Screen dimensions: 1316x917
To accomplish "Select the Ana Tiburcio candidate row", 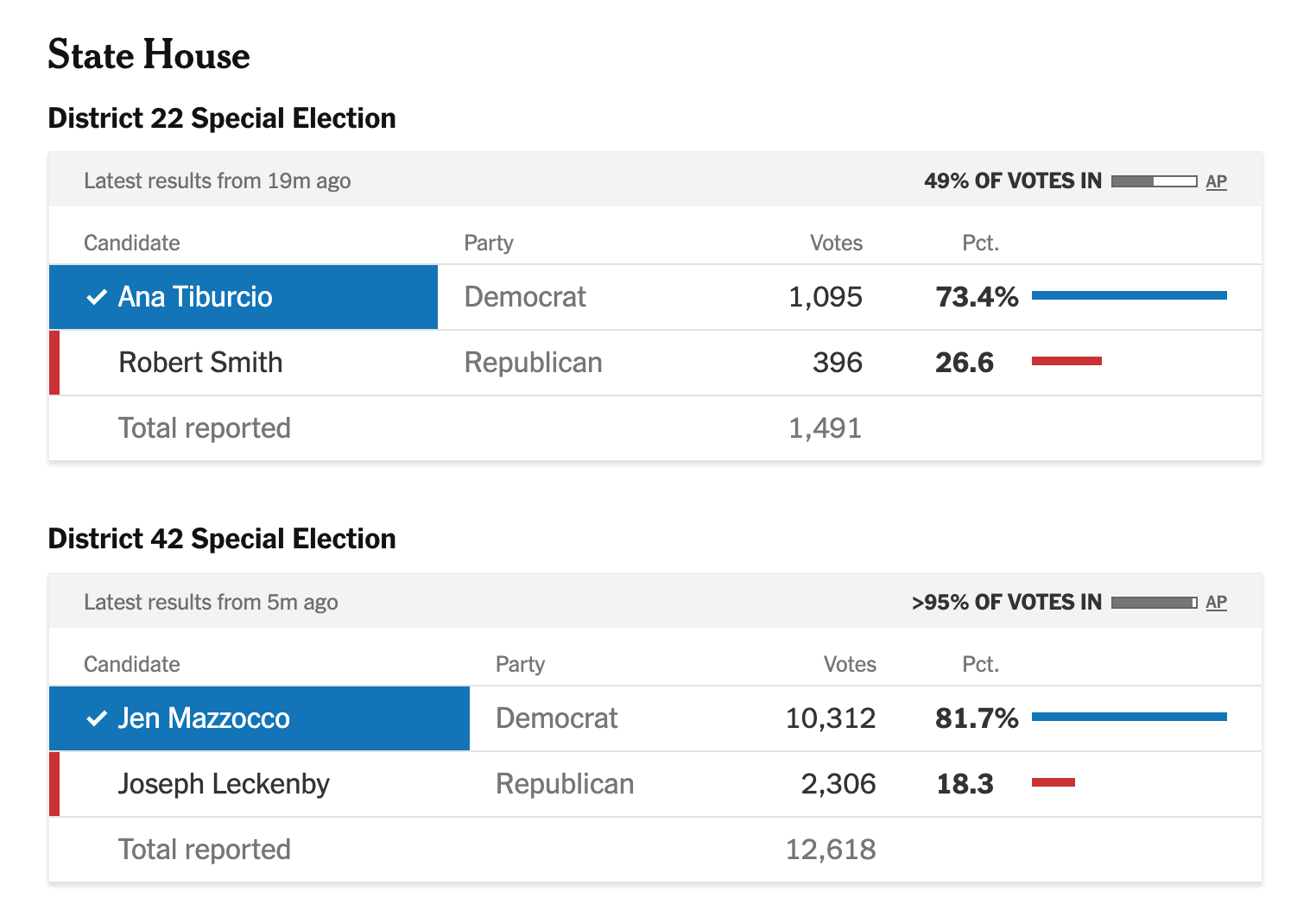I will 244,297.
